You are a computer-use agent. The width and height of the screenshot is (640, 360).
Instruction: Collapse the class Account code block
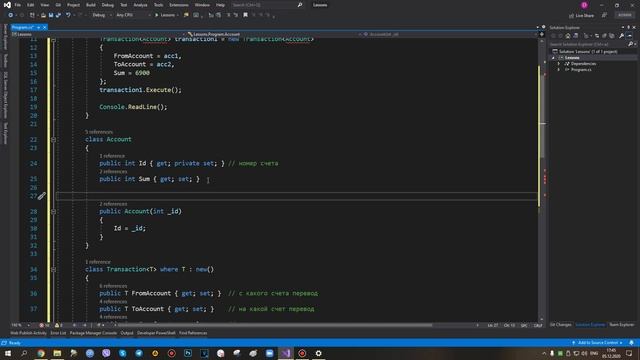[53, 140]
